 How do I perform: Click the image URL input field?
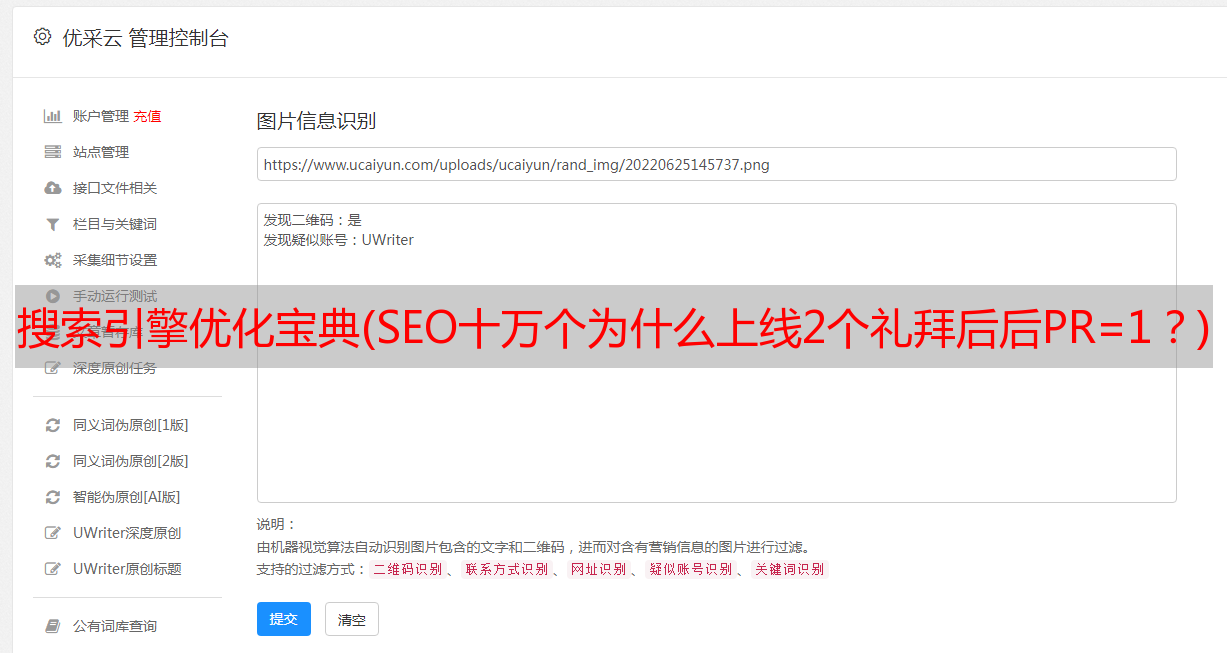point(716,164)
